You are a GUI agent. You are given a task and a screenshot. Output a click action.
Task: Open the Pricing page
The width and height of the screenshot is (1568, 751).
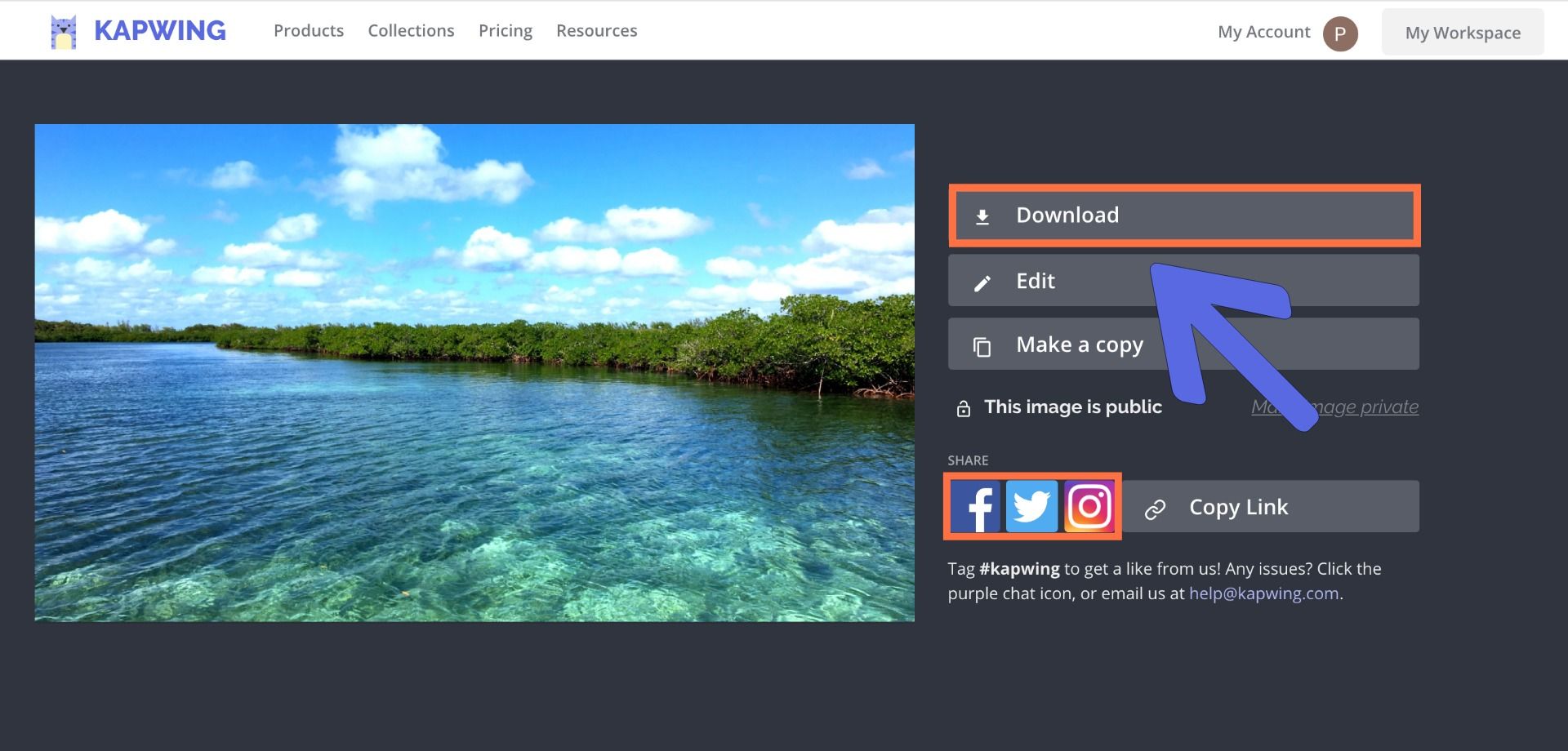tap(505, 31)
